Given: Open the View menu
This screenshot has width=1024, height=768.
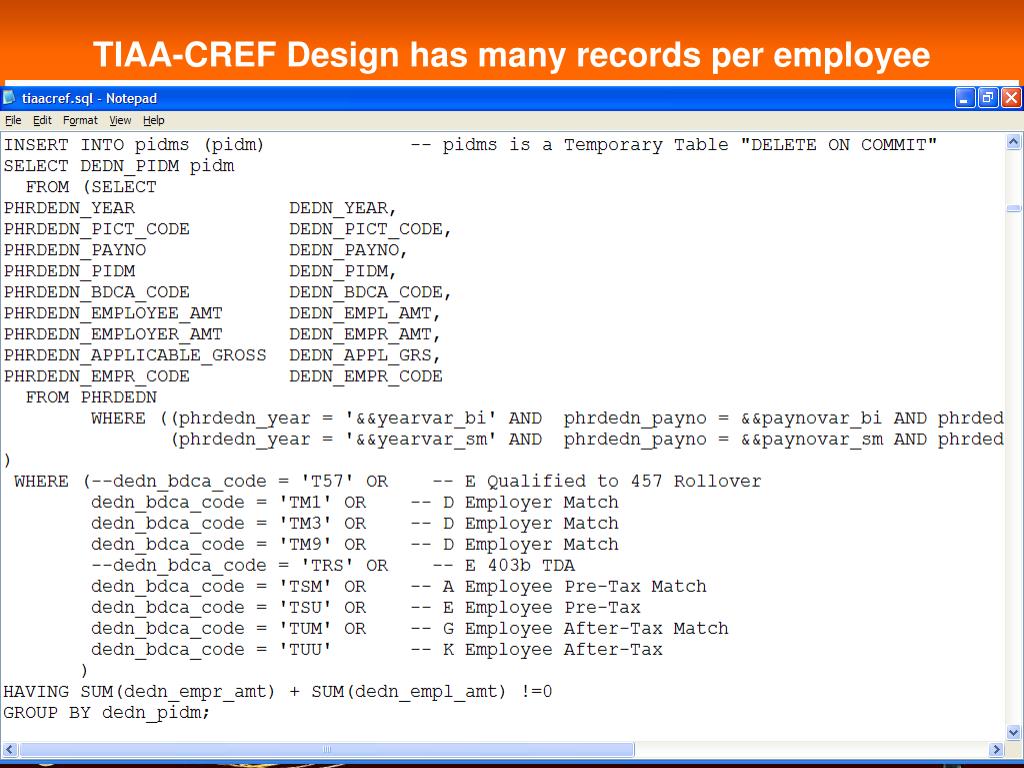Looking at the screenshot, I should (120, 120).
